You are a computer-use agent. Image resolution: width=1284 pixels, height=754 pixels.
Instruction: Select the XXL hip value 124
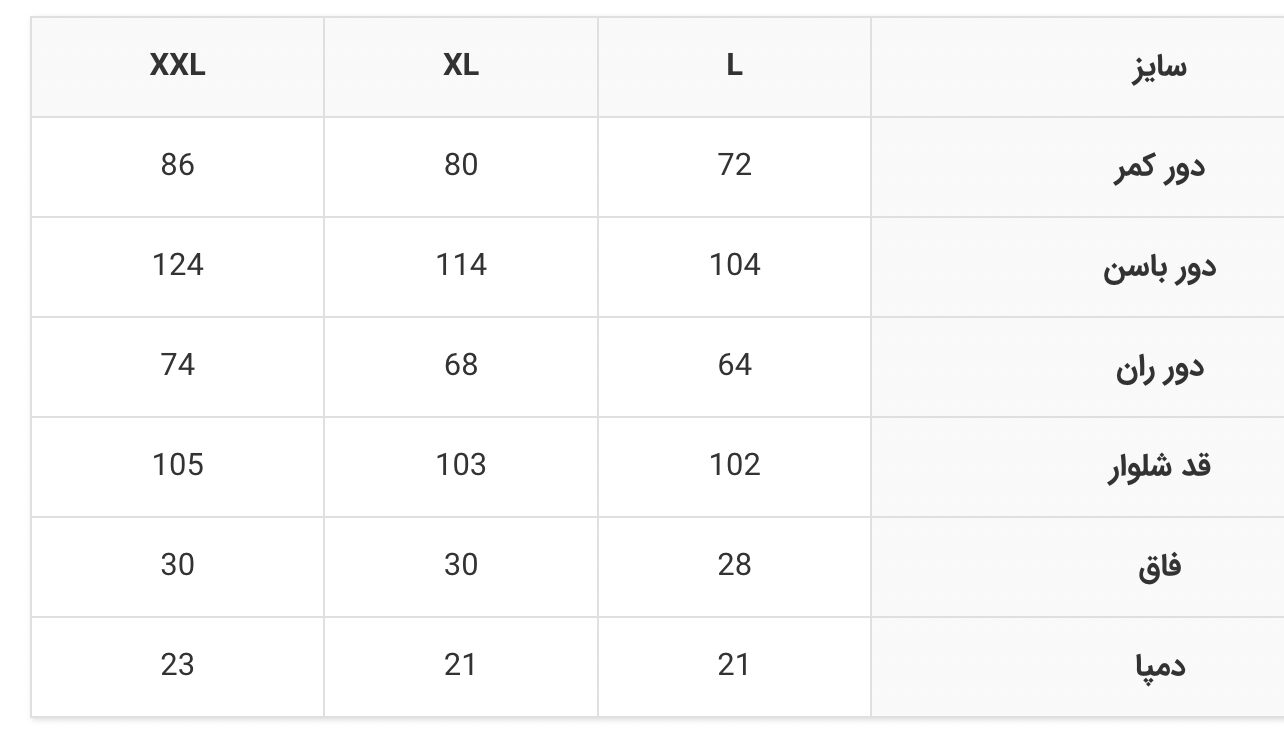pyautogui.click(x=177, y=265)
